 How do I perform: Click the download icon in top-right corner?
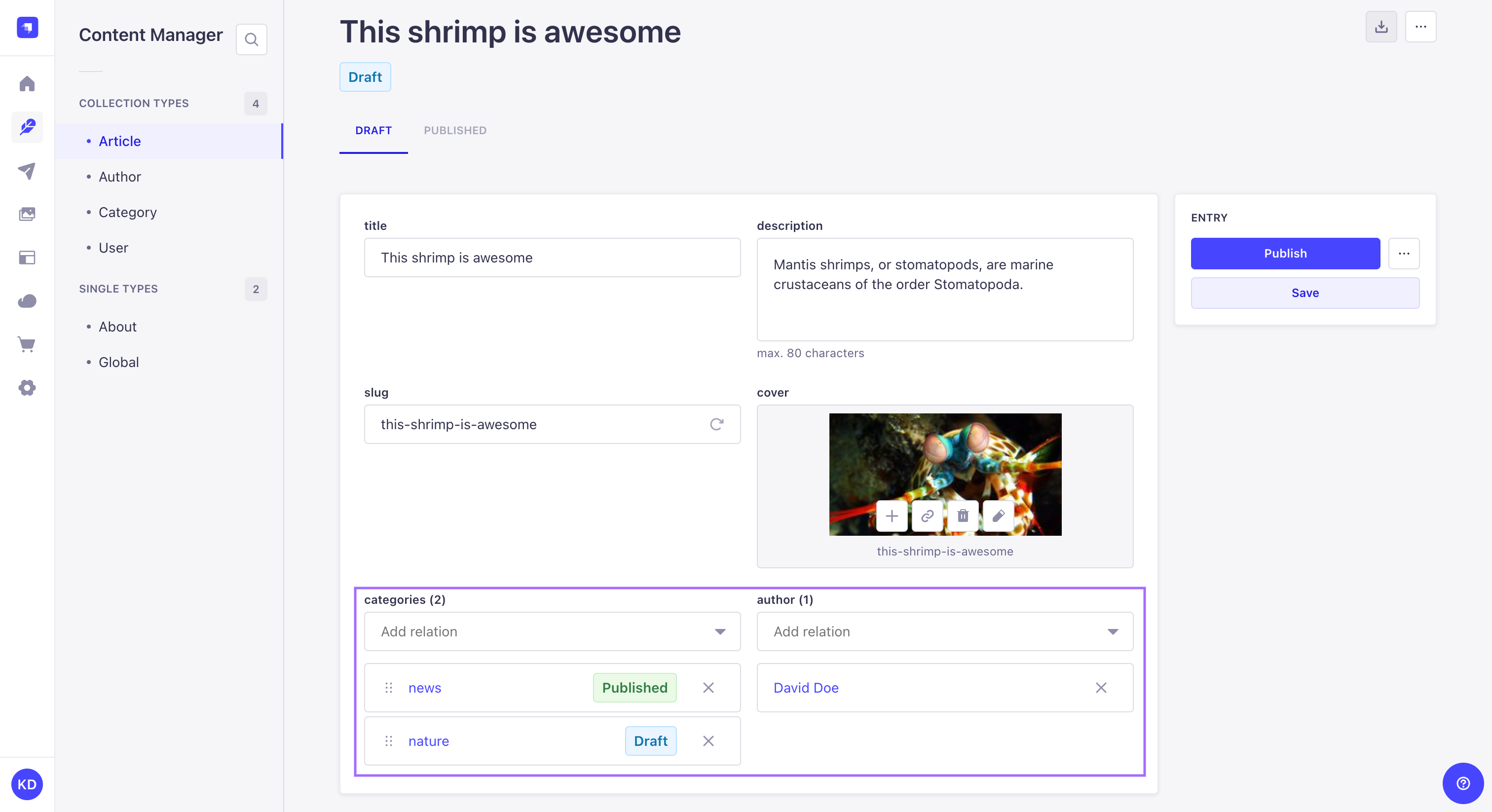click(1382, 27)
